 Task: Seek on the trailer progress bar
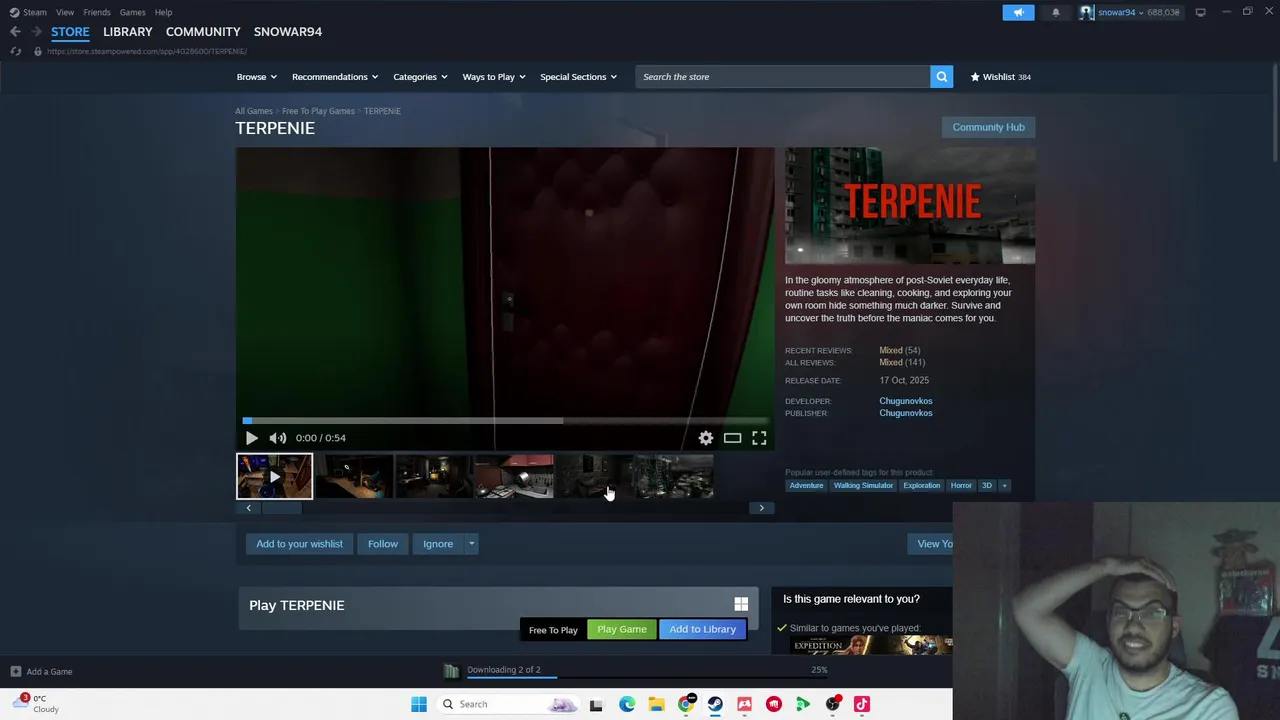coord(505,421)
